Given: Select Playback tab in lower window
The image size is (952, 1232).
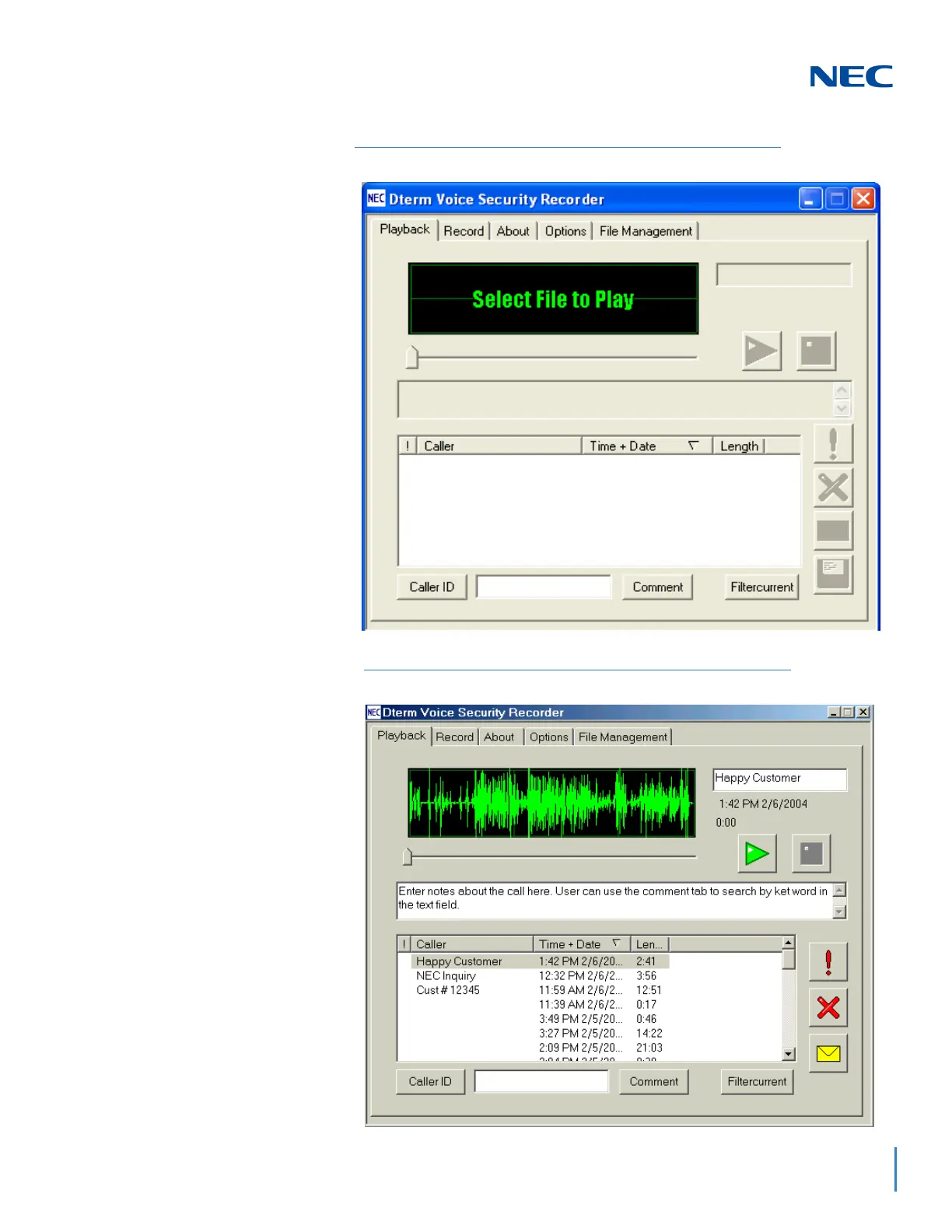Looking at the screenshot, I should point(401,736).
